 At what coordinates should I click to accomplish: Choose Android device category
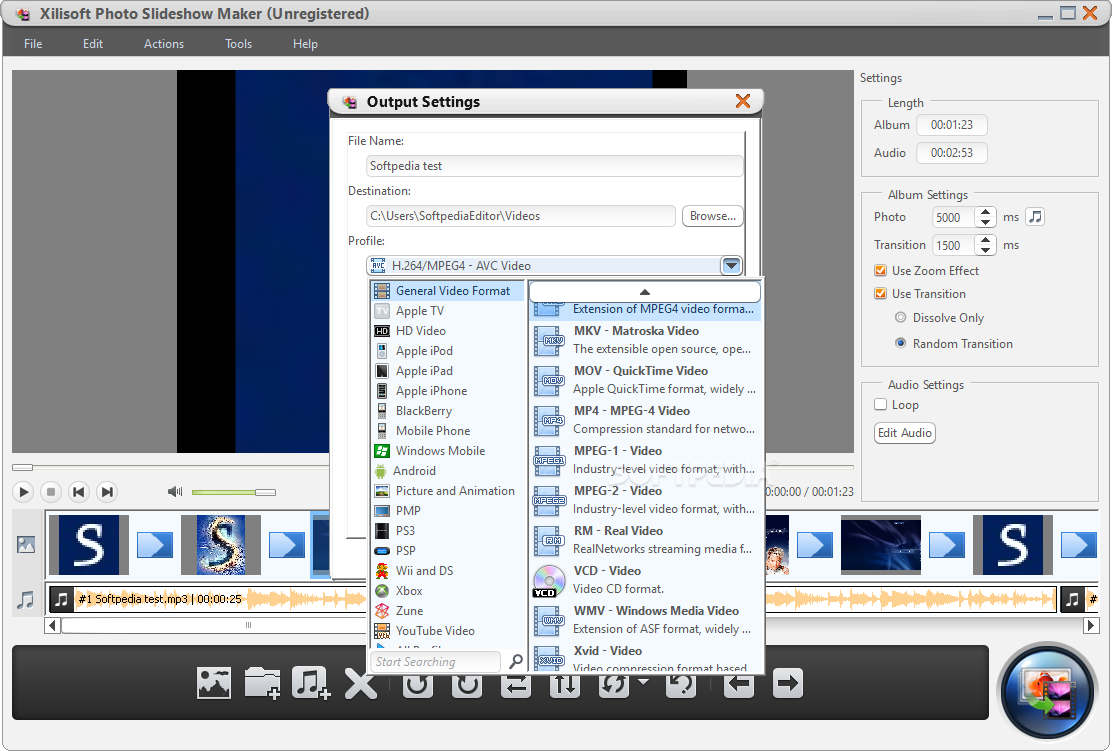tap(447, 471)
